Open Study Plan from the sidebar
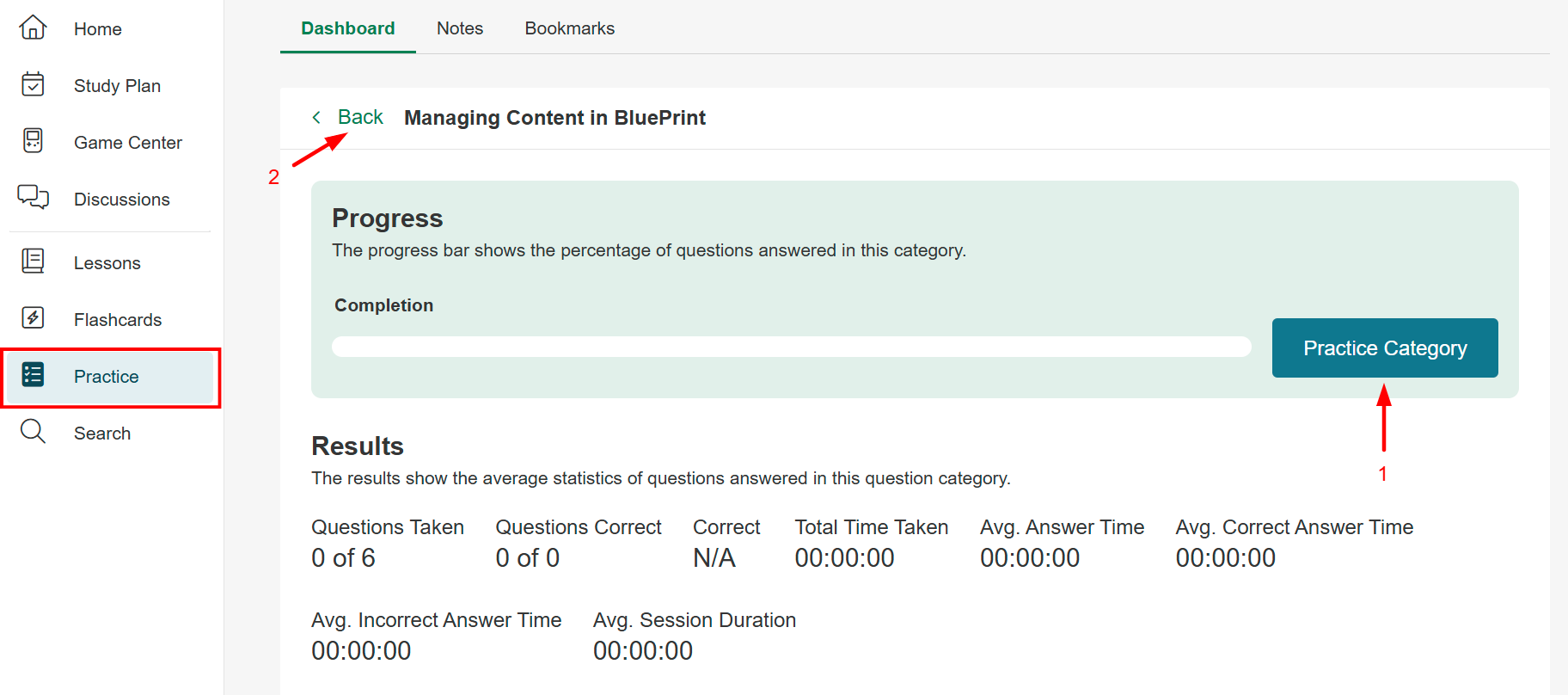 pos(117,86)
